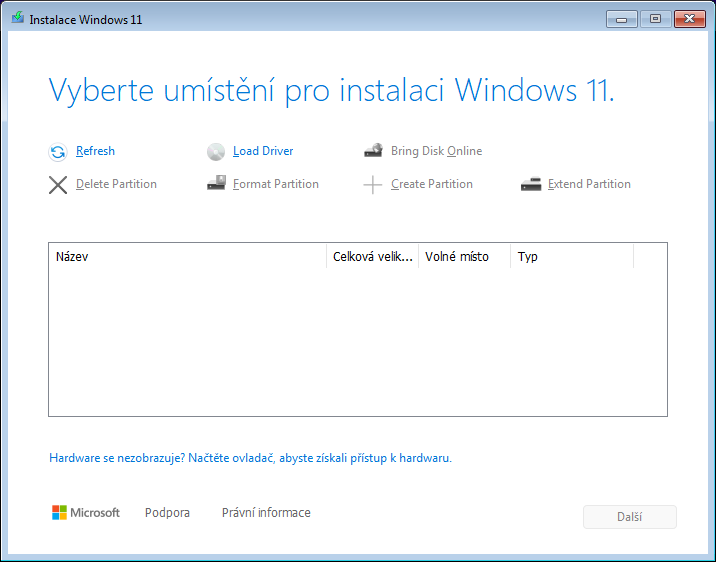Click the Extend Partition drive icon
The image size is (716, 562).
coord(531,184)
